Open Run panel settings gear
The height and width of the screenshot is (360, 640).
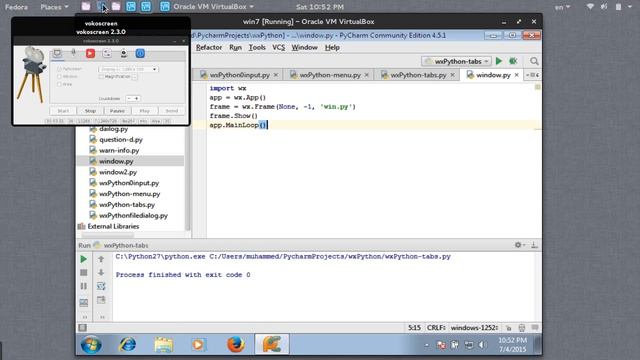(519, 245)
